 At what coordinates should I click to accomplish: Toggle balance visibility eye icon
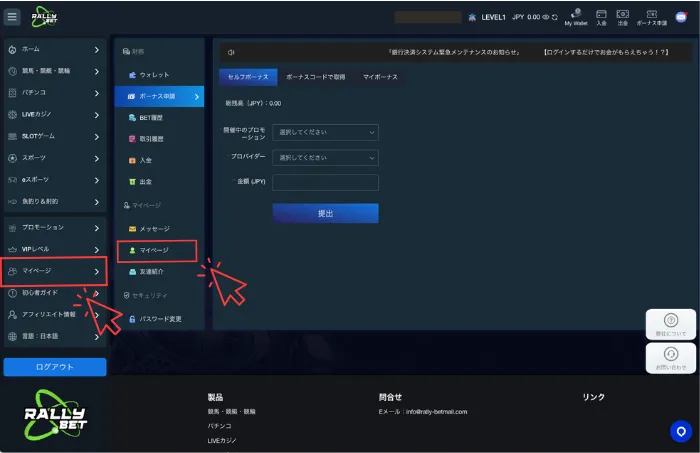[x=546, y=17]
